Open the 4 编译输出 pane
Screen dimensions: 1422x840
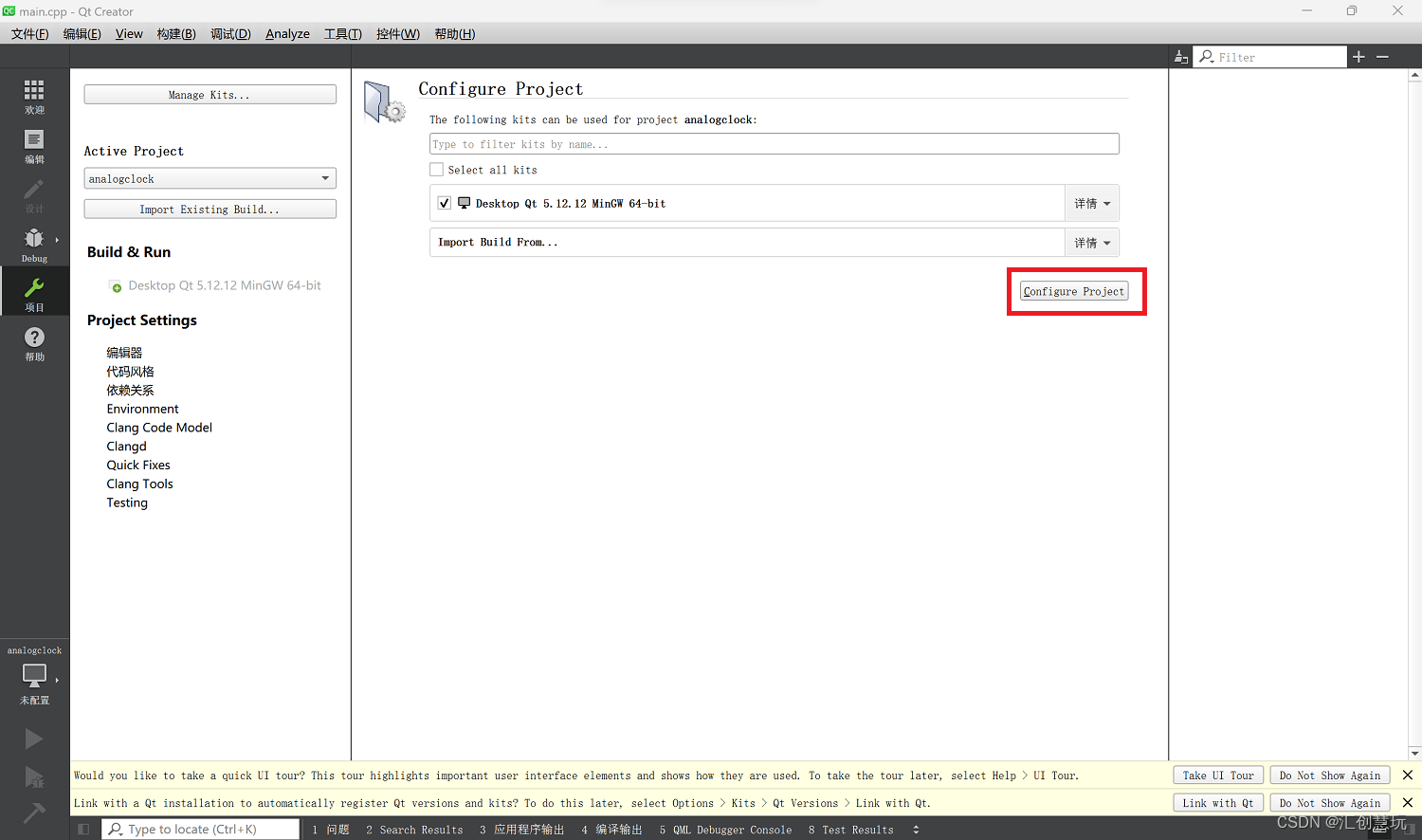click(x=612, y=830)
